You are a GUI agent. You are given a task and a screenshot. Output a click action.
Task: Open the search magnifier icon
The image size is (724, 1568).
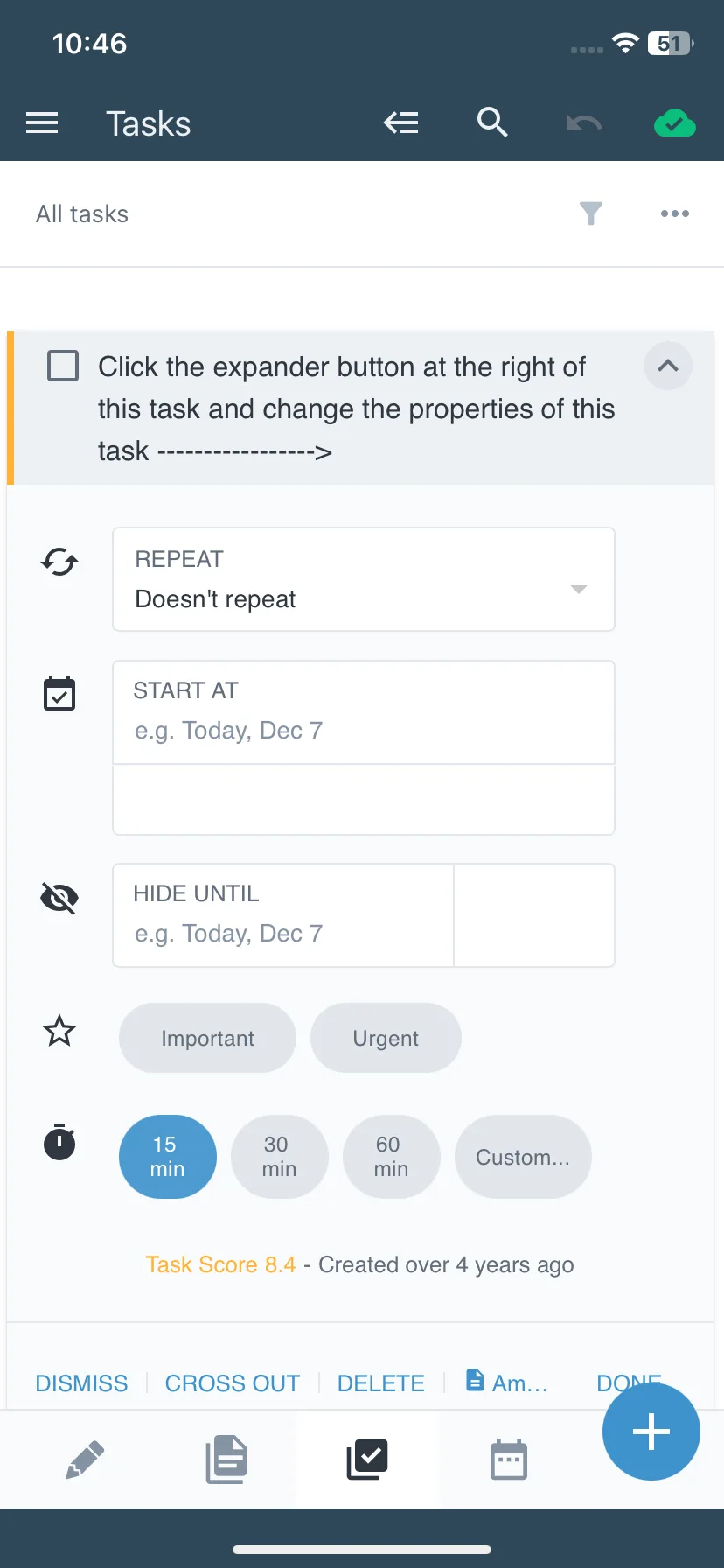pyautogui.click(x=492, y=122)
